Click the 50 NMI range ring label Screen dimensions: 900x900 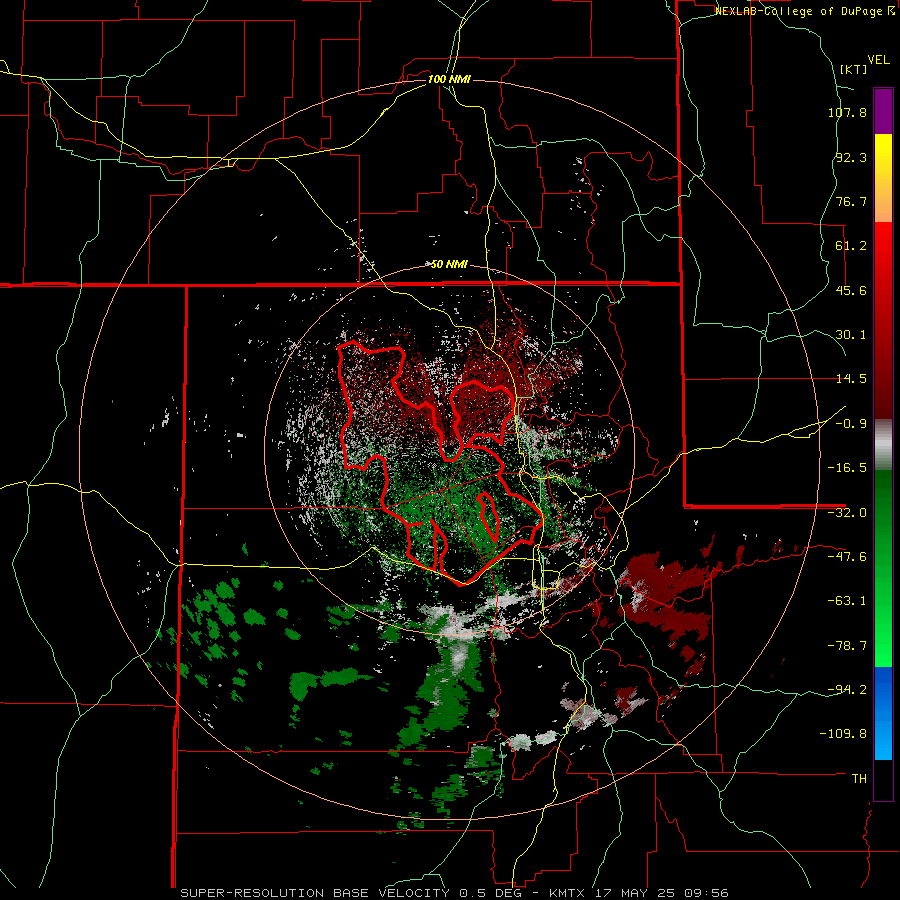(449, 264)
